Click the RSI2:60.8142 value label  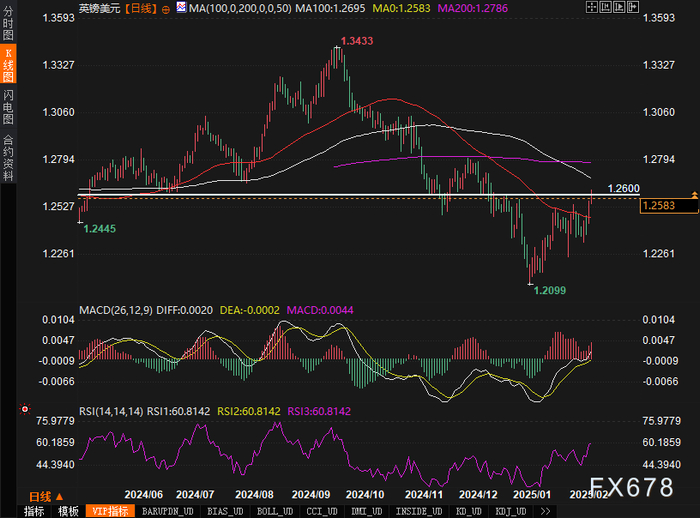pos(249,411)
